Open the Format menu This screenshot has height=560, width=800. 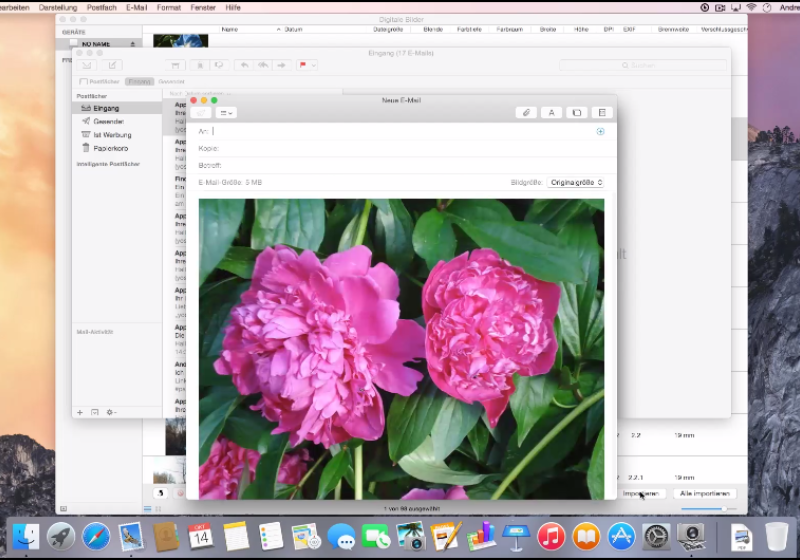[169, 8]
